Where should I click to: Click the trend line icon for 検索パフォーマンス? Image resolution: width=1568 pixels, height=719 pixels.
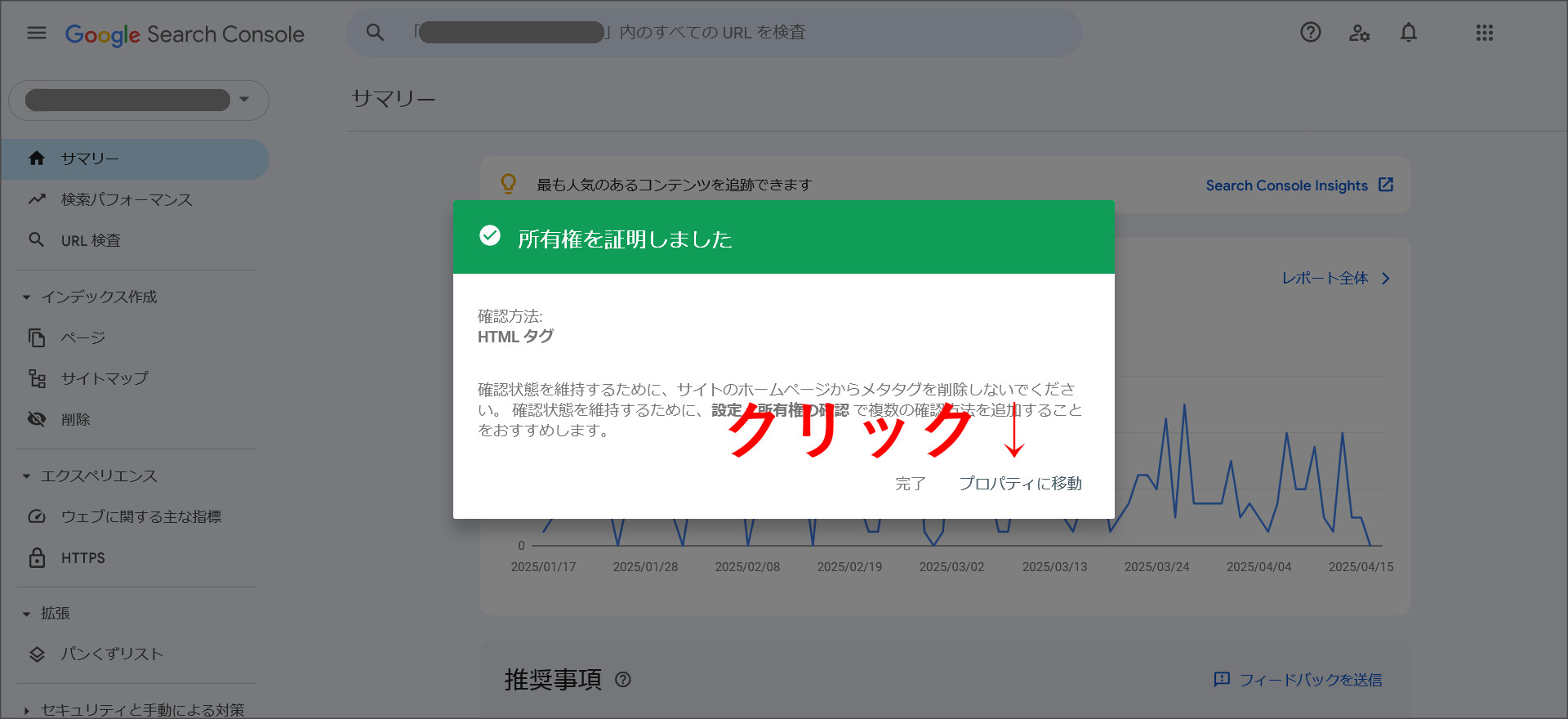click(37, 199)
